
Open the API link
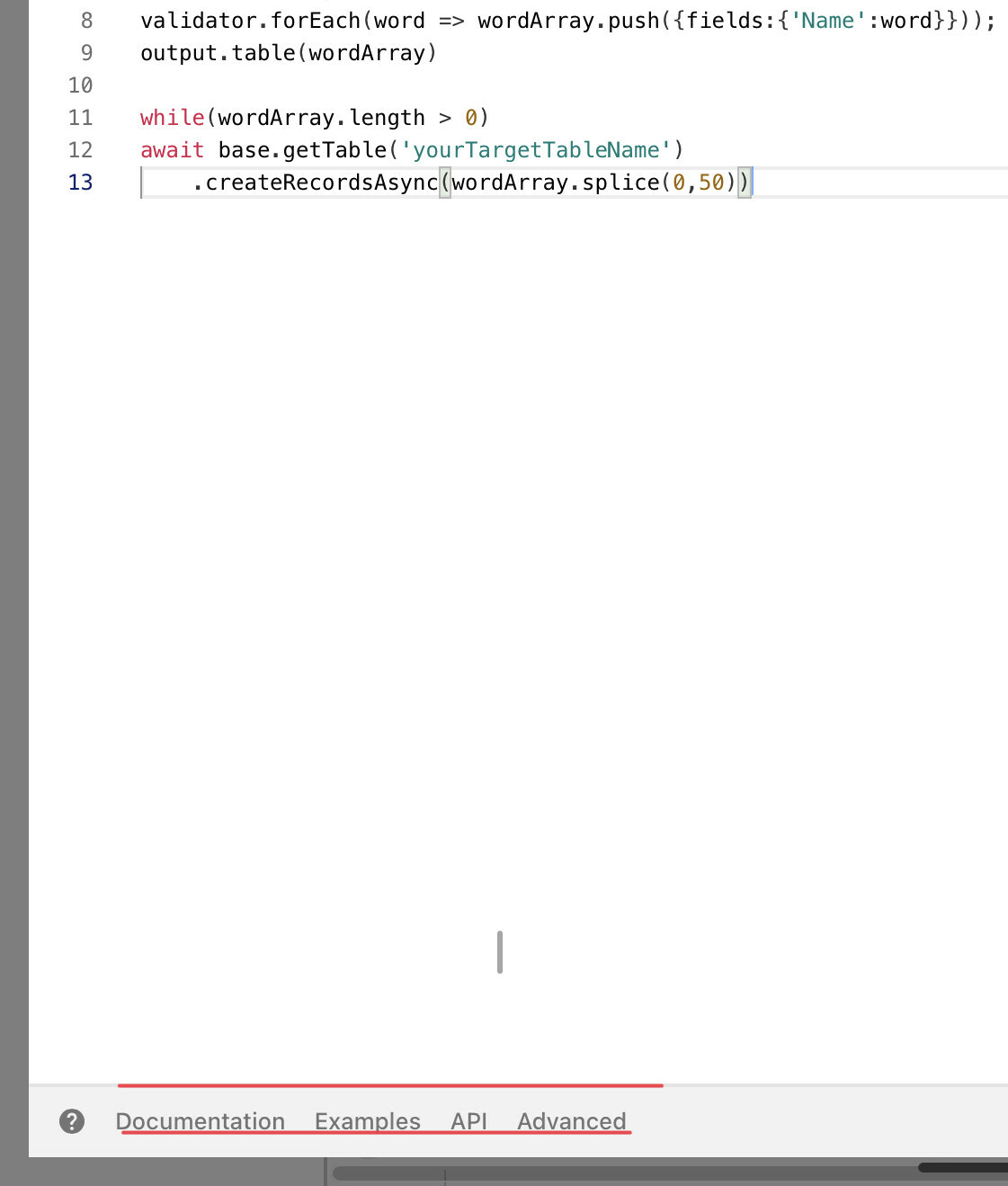(x=468, y=1121)
